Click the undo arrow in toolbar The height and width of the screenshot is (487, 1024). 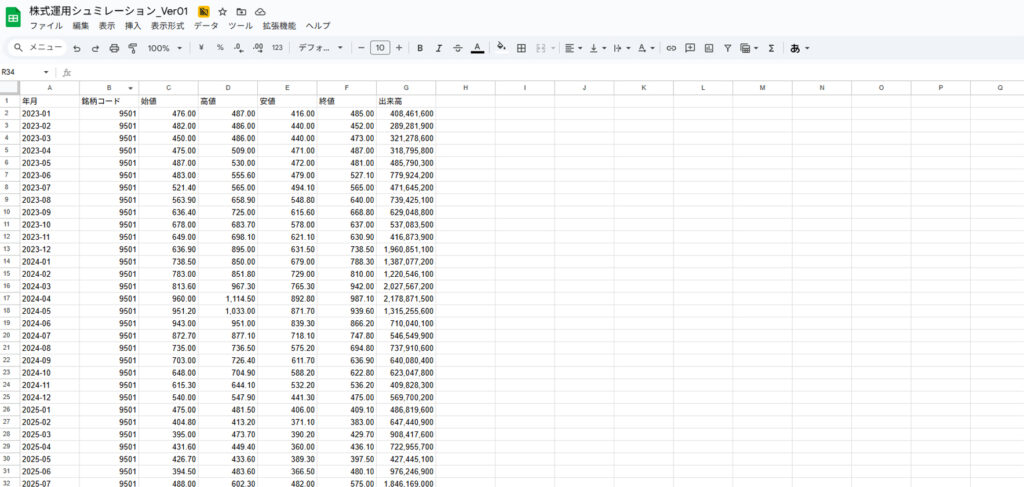[x=77, y=48]
